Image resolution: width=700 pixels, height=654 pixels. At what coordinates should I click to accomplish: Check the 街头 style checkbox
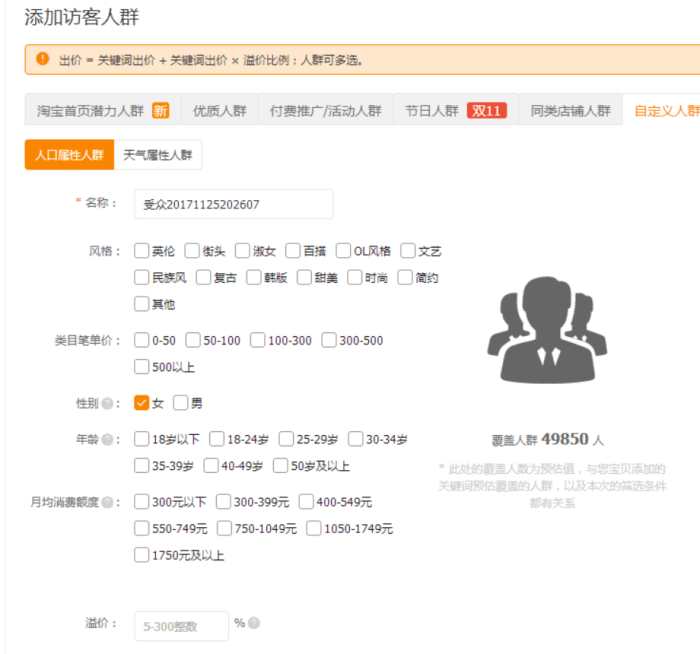(192, 251)
